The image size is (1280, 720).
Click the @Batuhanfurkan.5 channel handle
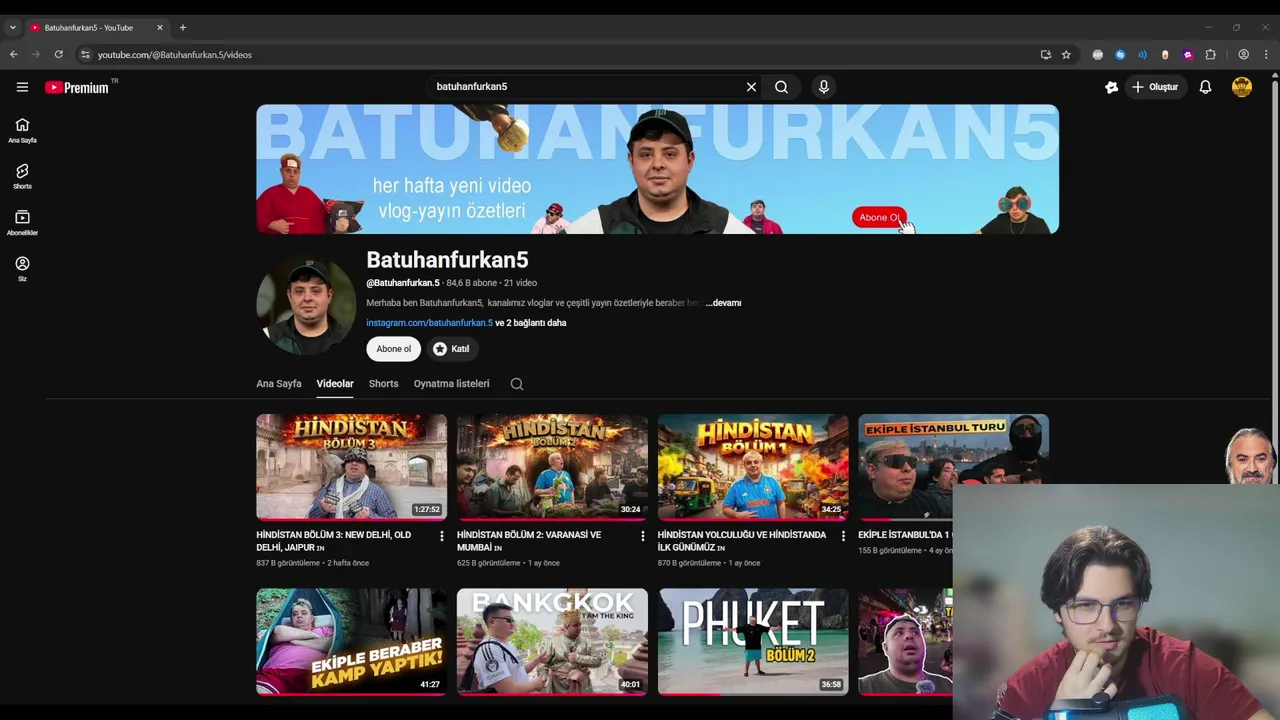click(x=403, y=283)
